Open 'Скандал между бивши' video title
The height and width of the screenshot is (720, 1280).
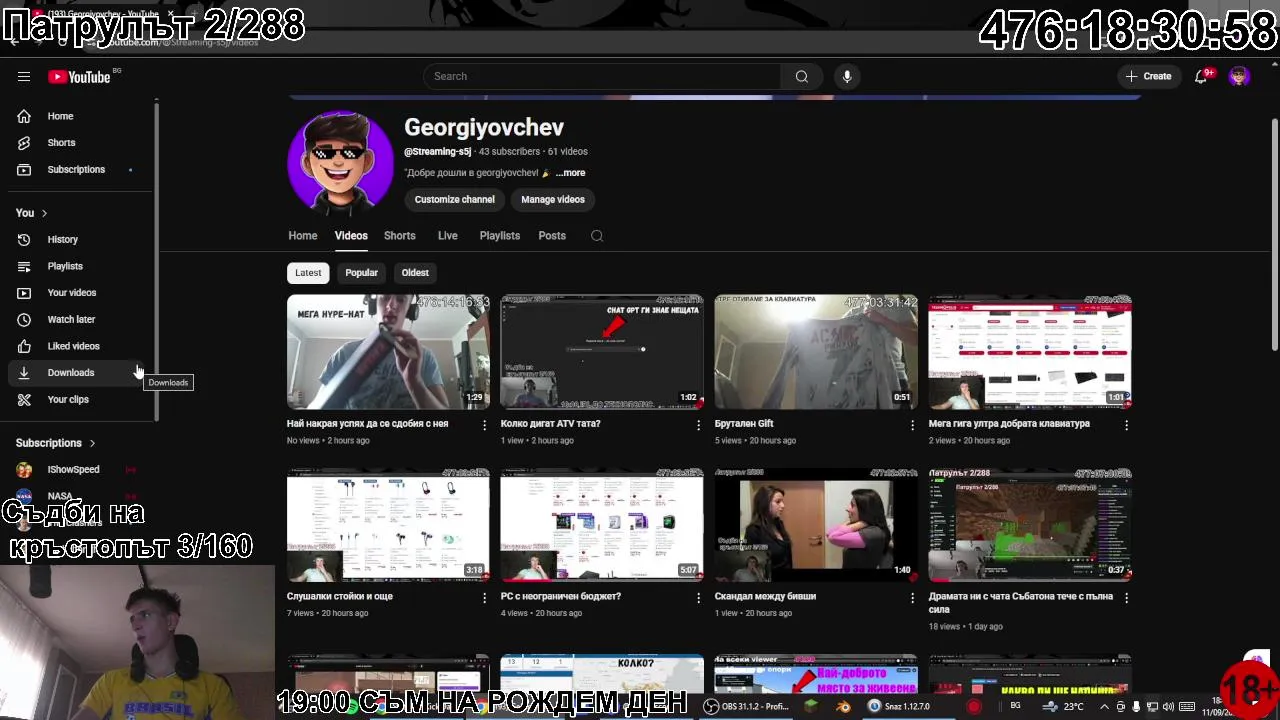(766, 596)
